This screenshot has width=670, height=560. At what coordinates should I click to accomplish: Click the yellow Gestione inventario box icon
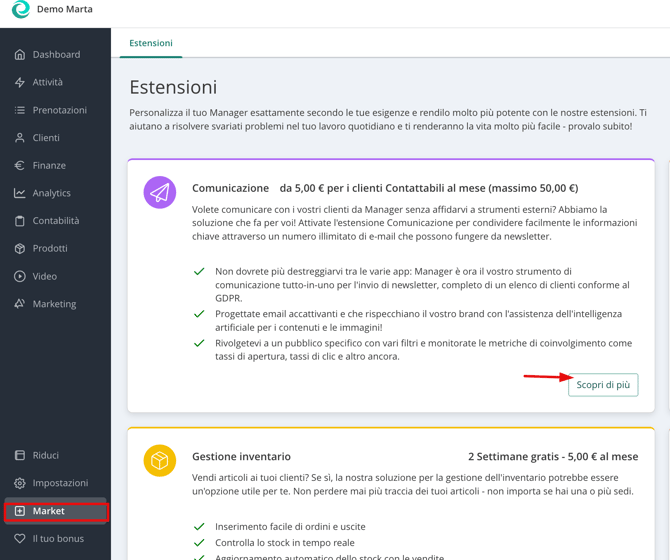(160, 460)
